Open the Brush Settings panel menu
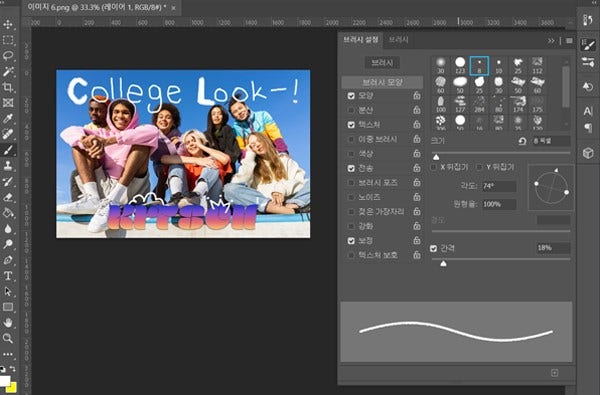Viewport: 600px width, 395px height. pos(569,41)
